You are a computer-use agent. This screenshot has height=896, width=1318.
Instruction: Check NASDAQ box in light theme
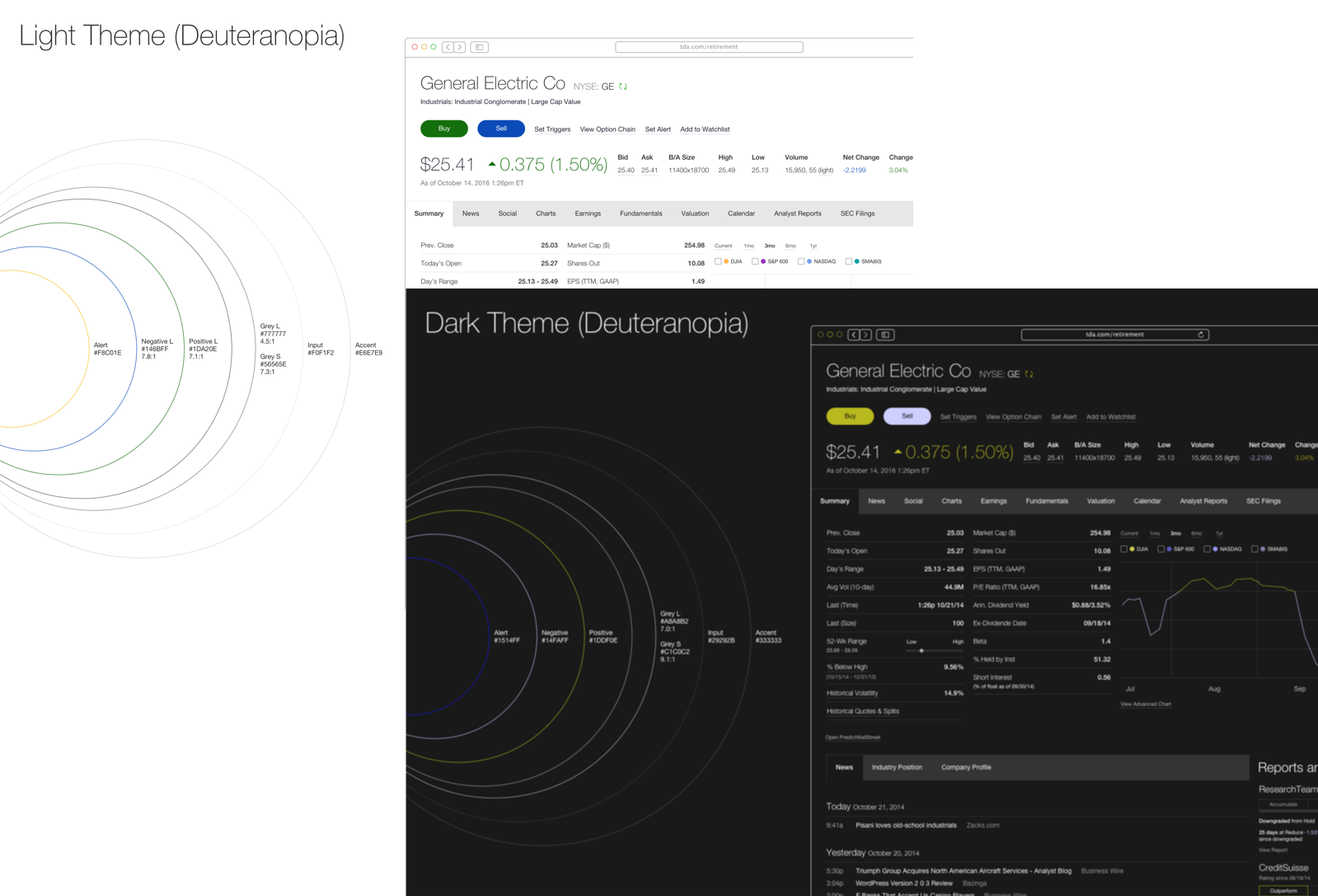coord(801,261)
